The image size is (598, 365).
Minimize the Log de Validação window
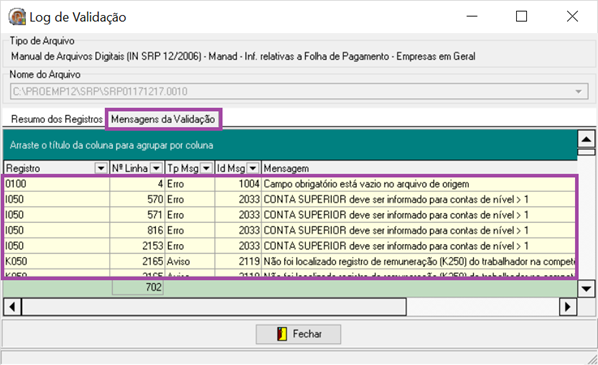[472, 16]
